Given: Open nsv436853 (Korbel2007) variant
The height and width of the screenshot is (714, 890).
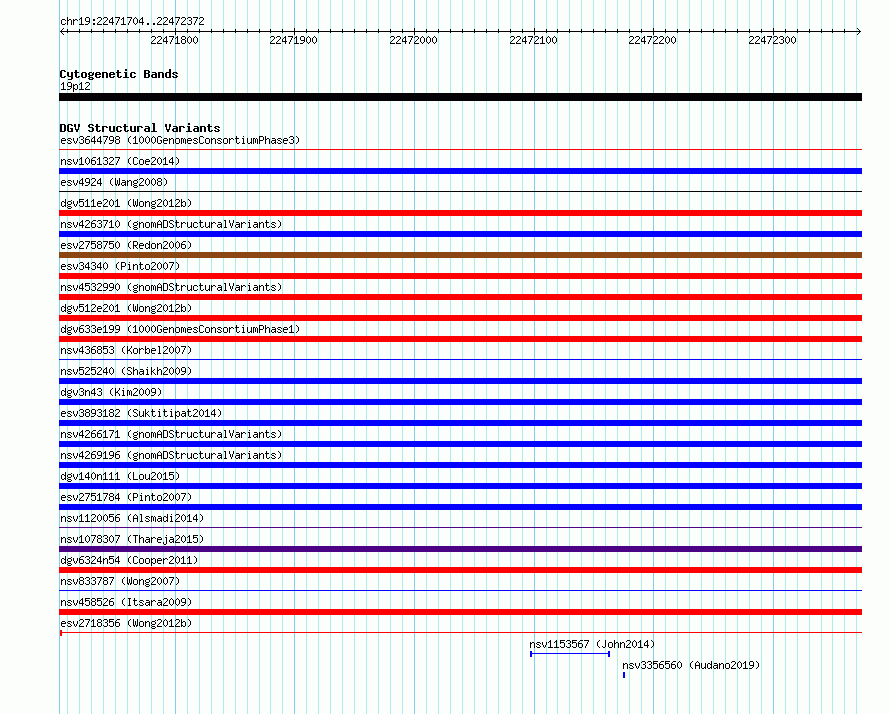Looking at the screenshot, I should tap(126, 350).
